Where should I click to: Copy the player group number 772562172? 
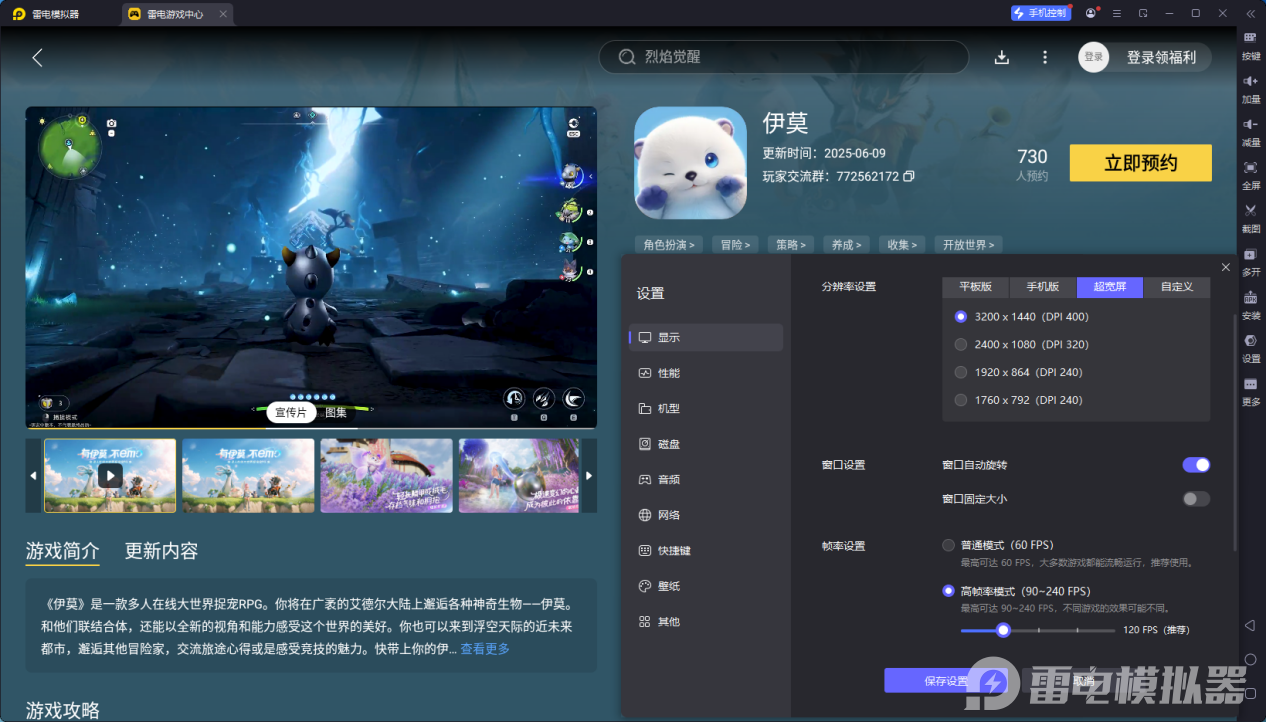(x=909, y=176)
